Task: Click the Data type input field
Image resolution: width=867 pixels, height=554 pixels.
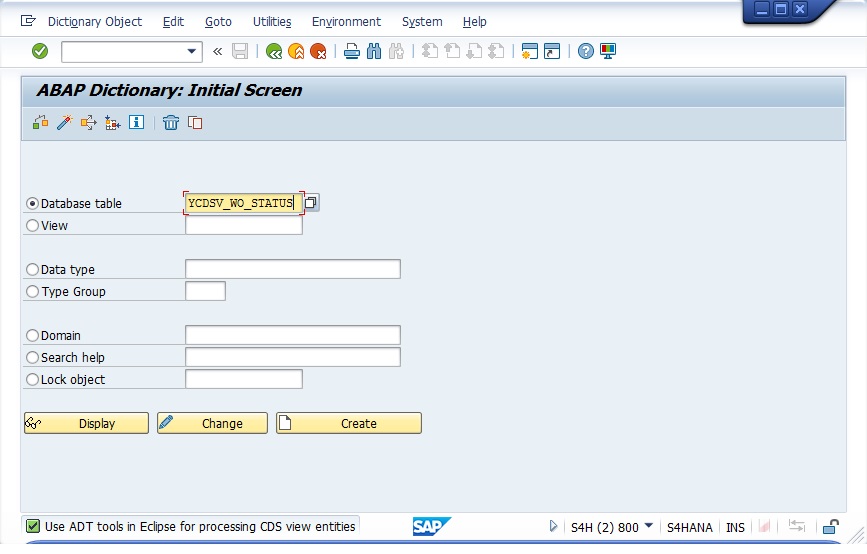Action: click(293, 269)
